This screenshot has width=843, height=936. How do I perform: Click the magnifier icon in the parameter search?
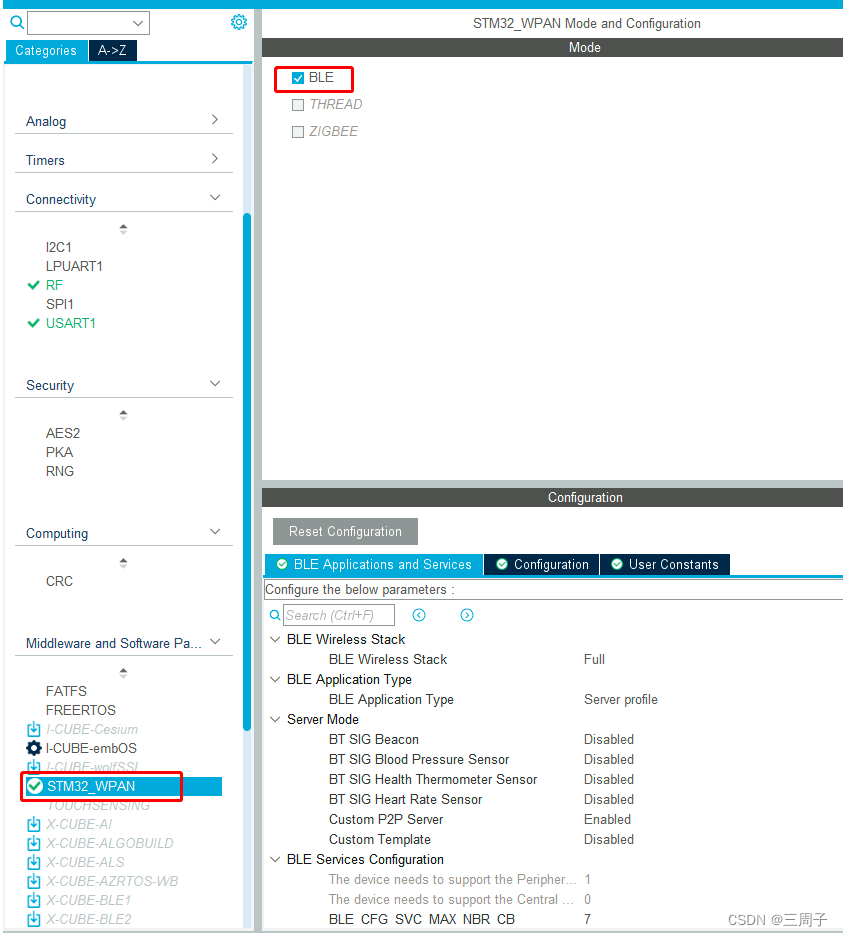(275, 615)
